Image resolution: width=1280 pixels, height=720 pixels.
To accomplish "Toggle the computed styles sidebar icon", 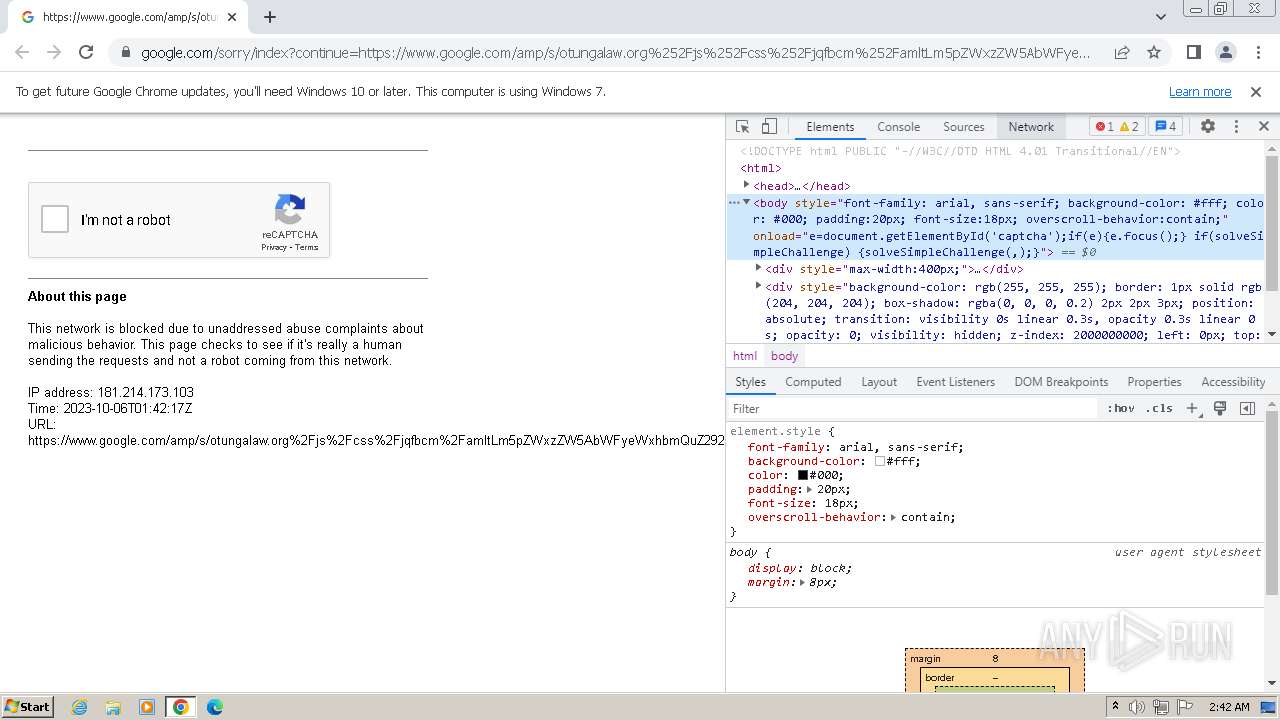I will point(1247,408).
